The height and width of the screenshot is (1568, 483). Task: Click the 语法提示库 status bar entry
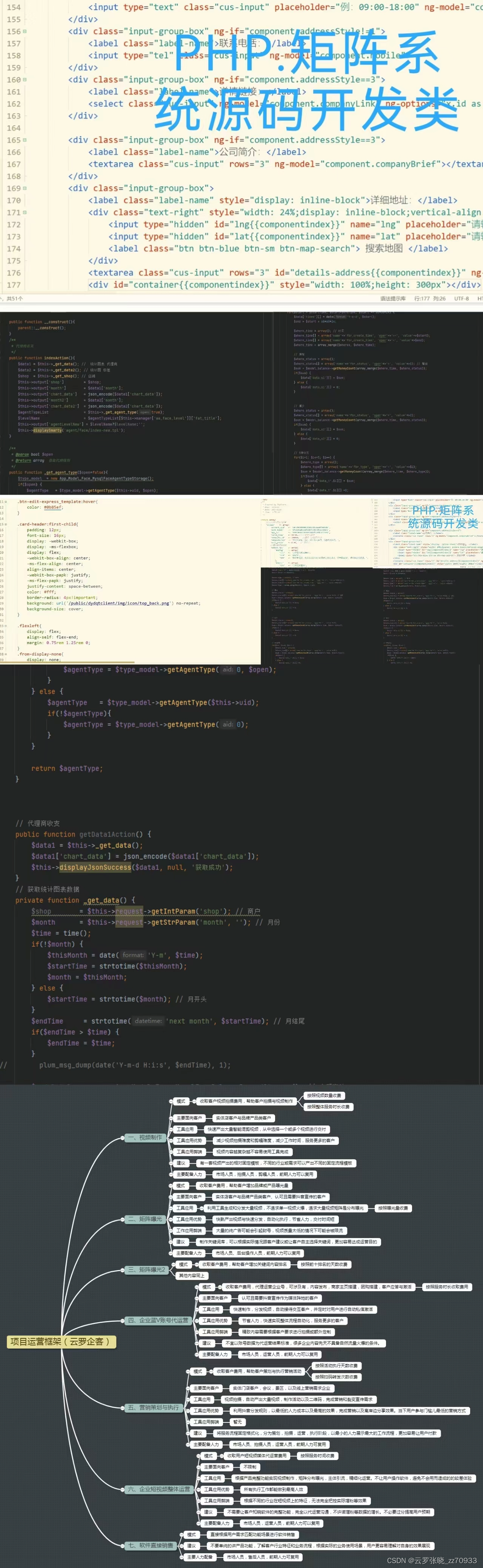393,299
